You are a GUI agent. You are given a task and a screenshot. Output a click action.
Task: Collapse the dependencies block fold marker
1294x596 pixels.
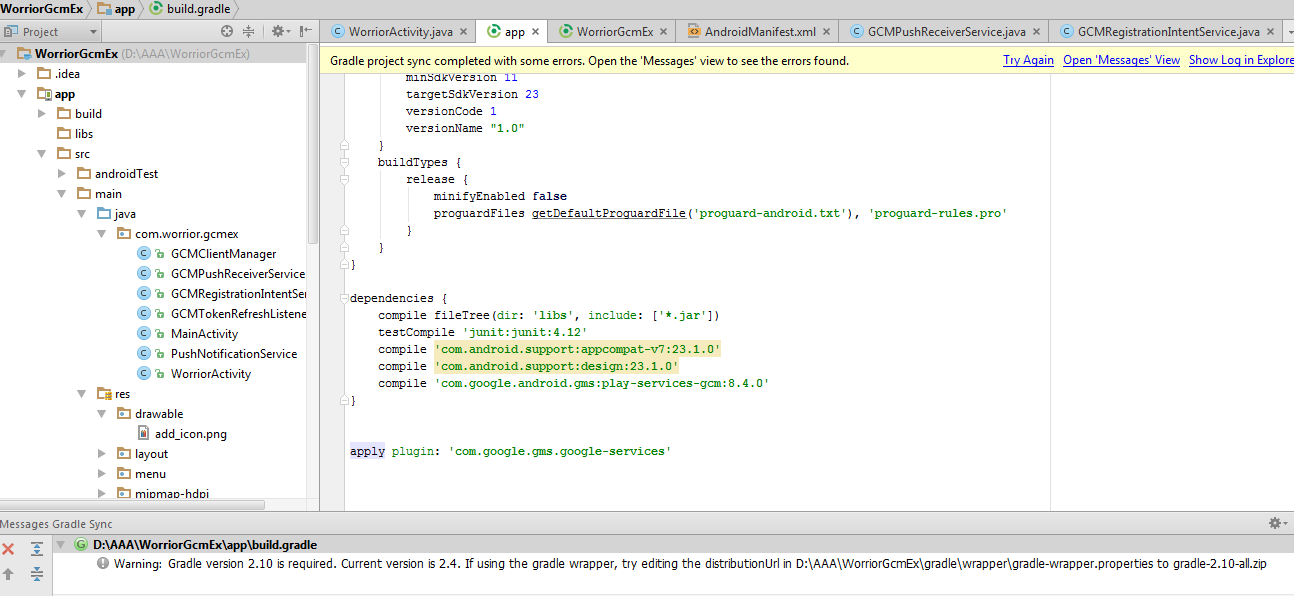point(344,298)
